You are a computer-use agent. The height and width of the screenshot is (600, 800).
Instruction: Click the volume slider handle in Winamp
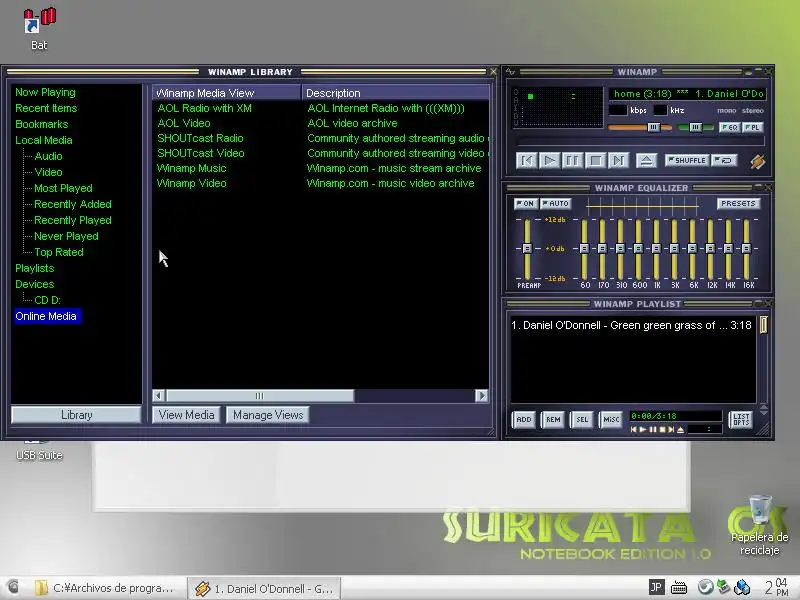pyautogui.click(x=654, y=128)
